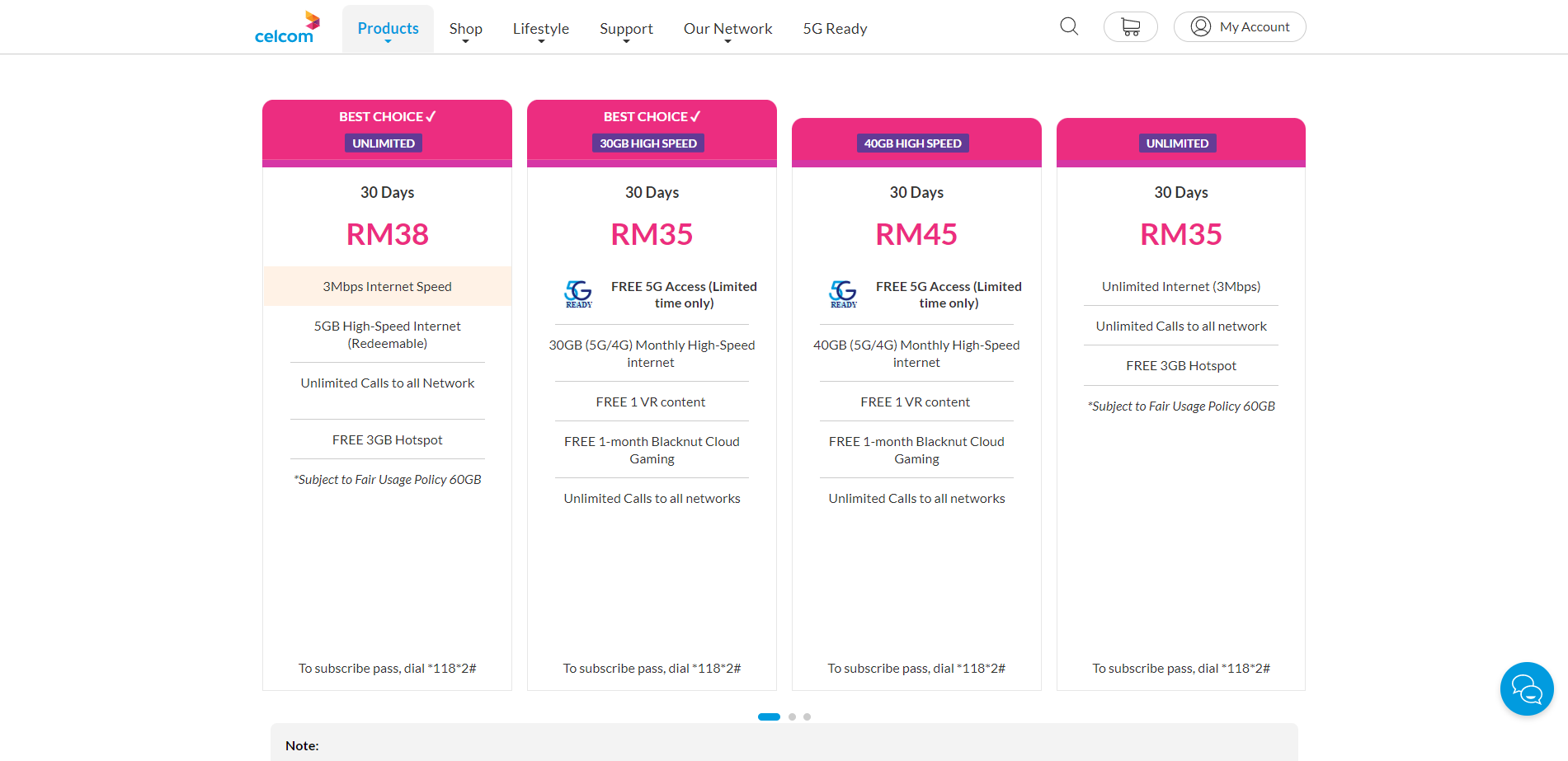
Task: Click the My Account button
Action: point(1240,26)
